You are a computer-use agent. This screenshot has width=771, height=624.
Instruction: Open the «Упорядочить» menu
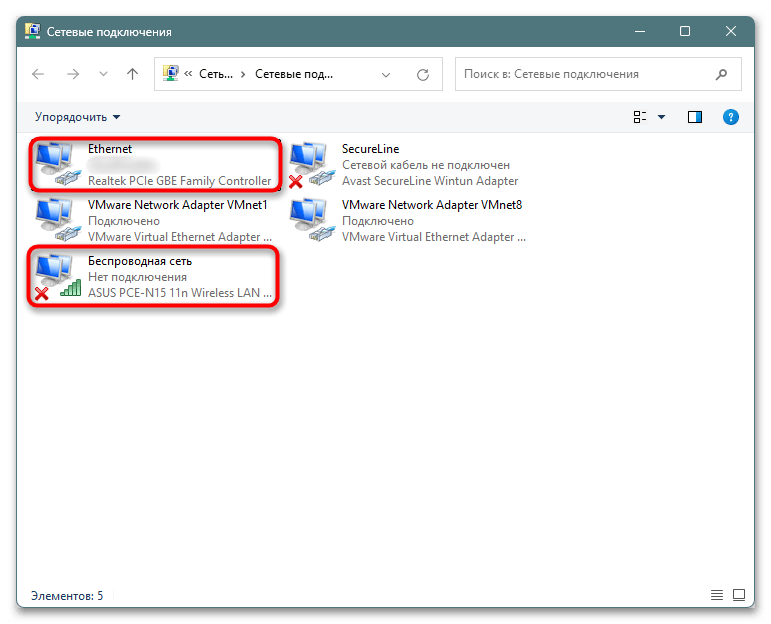pyautogui.click(x=77, y=117)
